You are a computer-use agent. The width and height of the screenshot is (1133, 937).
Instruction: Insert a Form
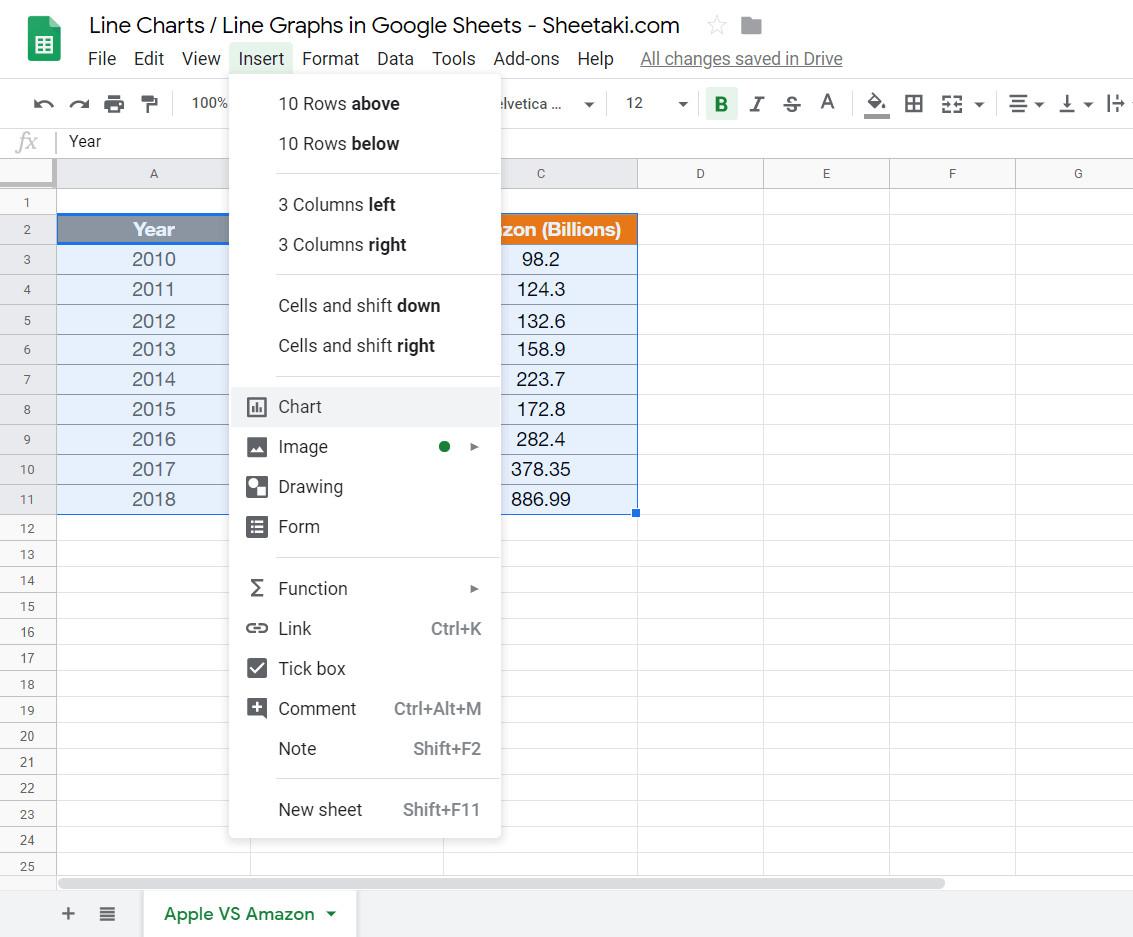(298, 527)
